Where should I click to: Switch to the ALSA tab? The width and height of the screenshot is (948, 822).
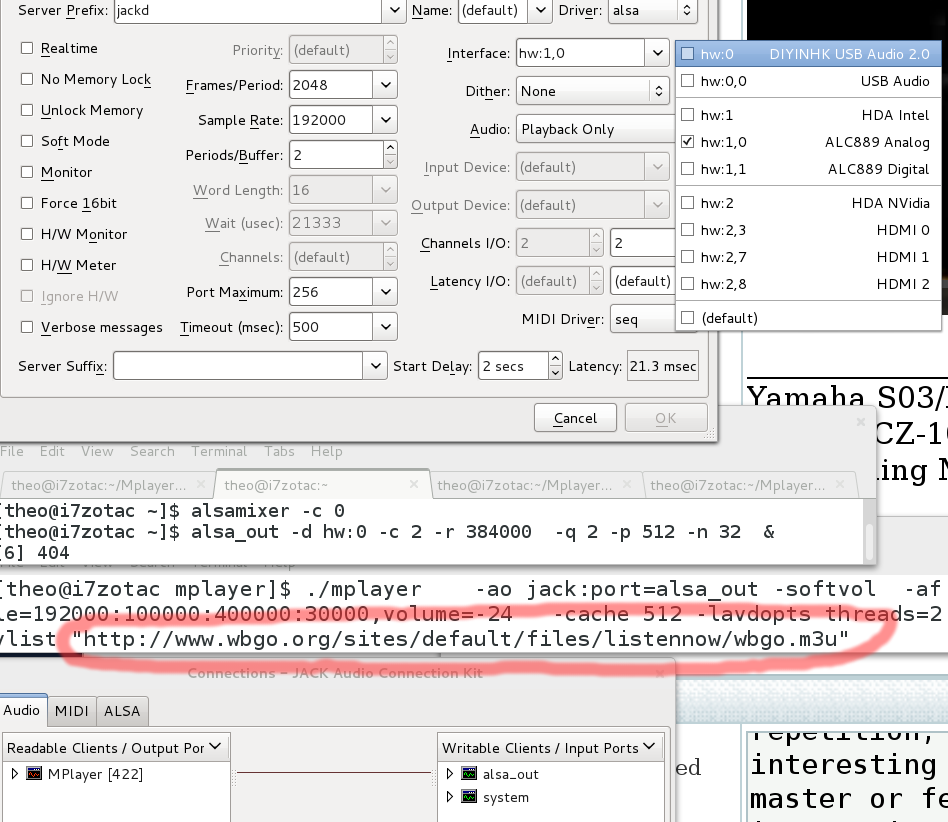pos(122,711)
